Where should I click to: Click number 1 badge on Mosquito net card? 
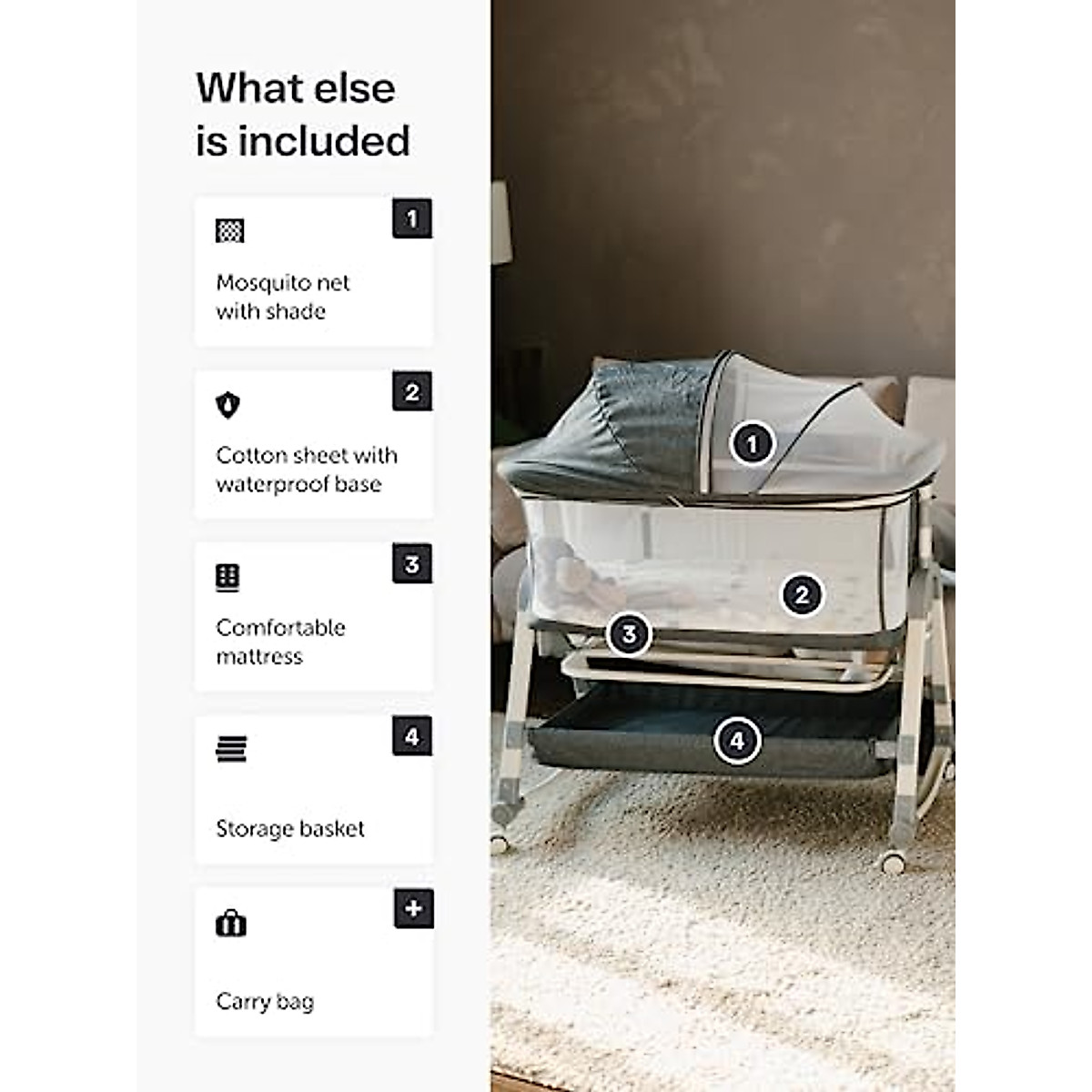click(x=412, y=218)
